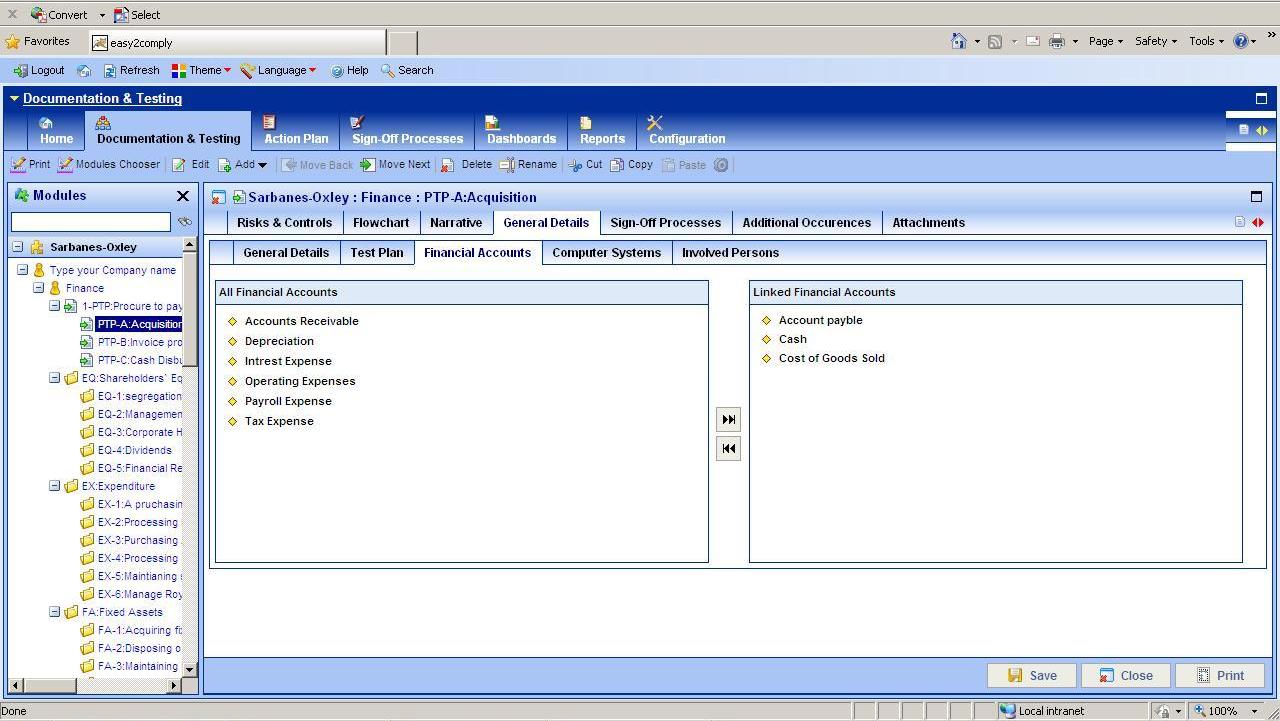Click the home icon beside Logout
The height and width of the screenshot is (721, 1280).
coord(84,70)
